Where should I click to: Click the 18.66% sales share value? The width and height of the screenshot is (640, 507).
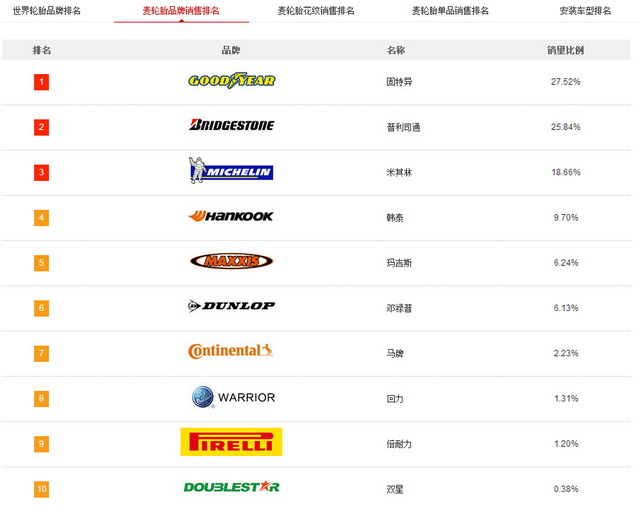[x=566, y=172]
